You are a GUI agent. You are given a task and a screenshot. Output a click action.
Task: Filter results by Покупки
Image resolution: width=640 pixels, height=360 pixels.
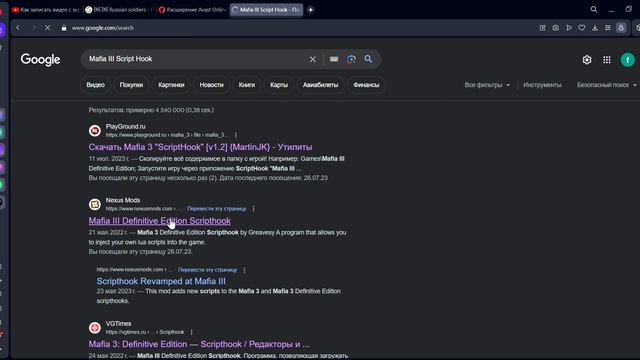tap(131, 85)
